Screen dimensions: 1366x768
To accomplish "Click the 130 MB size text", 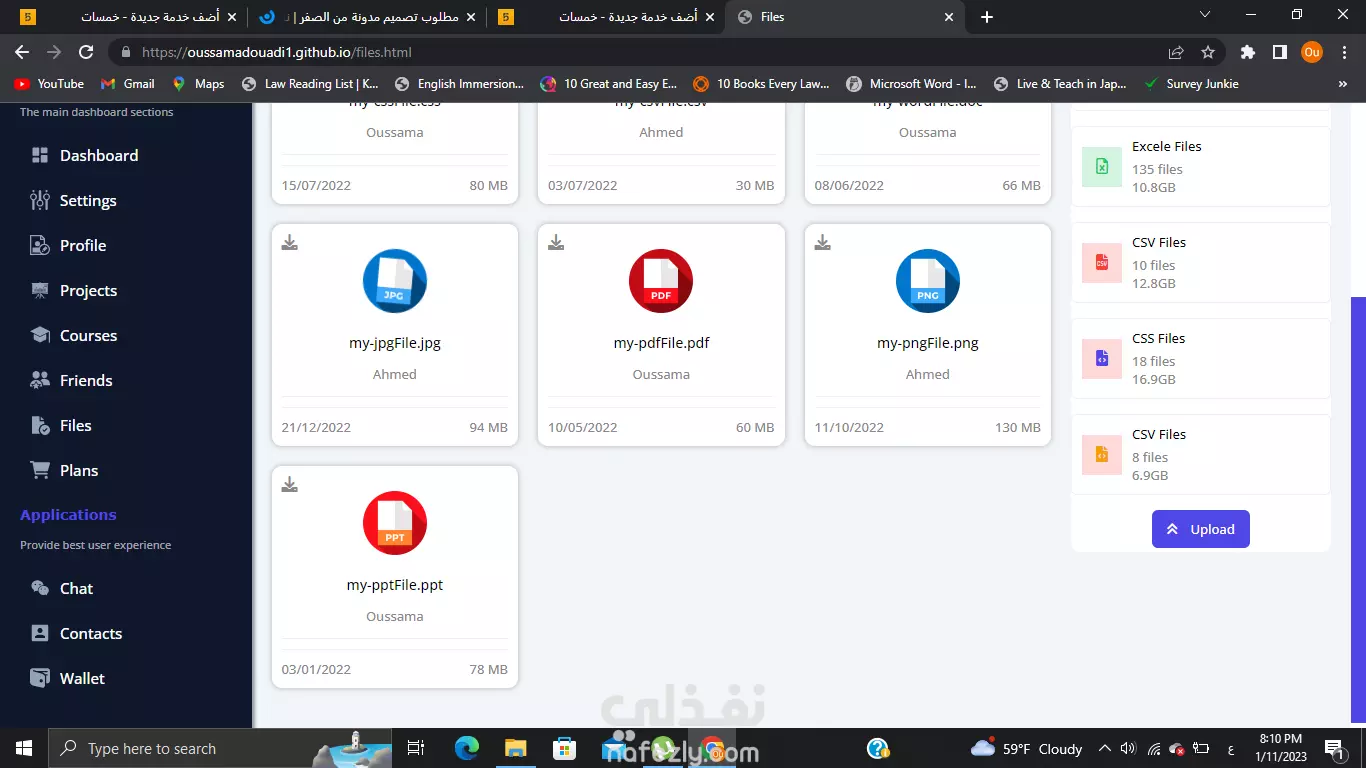I will (1018, 427).
